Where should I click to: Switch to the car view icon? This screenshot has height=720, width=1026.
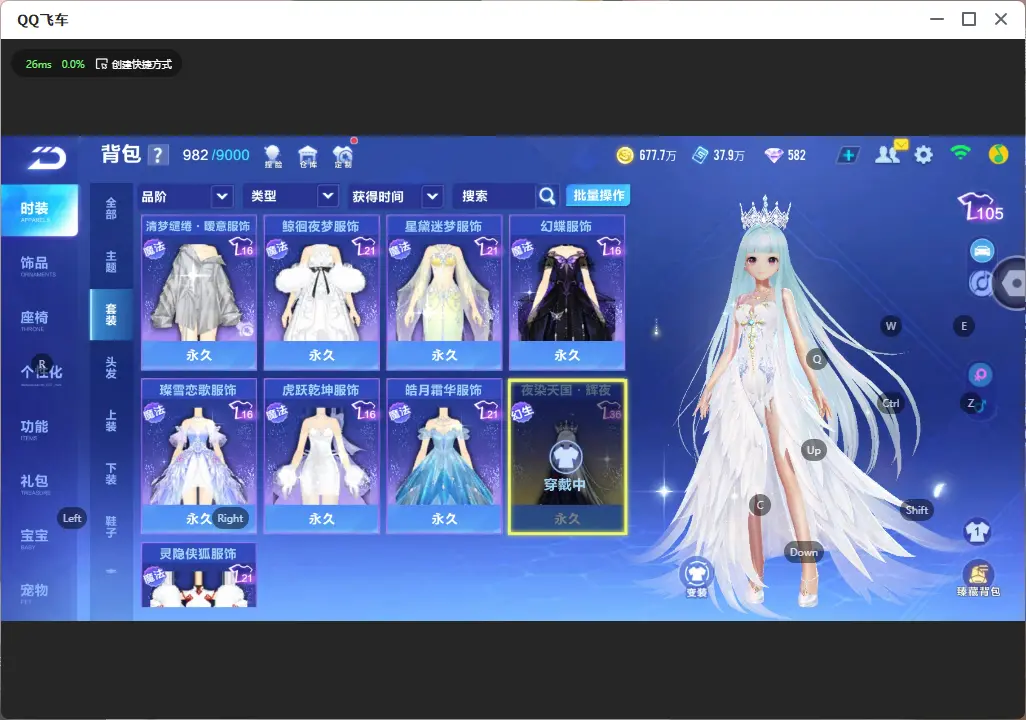point(982,251)
